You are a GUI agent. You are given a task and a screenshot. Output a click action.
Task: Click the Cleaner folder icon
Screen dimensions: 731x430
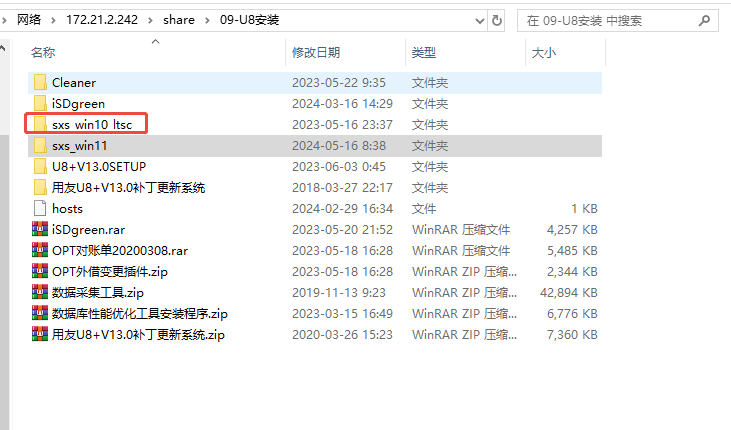click(x=40, y=82)
